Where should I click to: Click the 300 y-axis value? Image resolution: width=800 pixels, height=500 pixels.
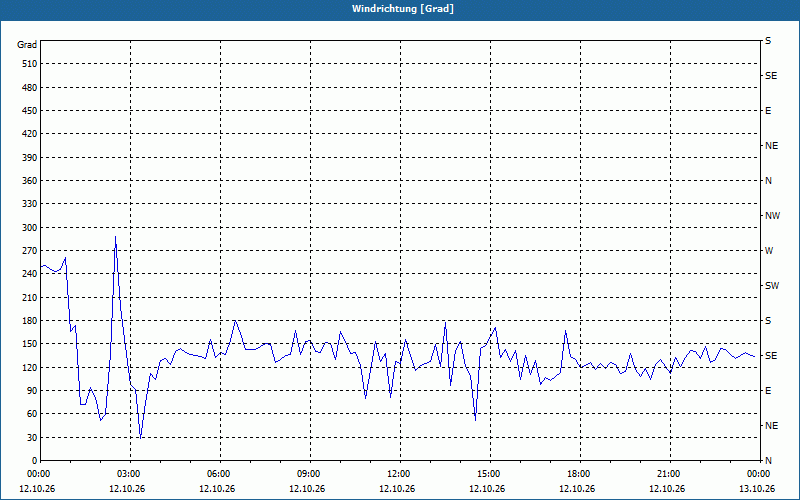[30, 227]
